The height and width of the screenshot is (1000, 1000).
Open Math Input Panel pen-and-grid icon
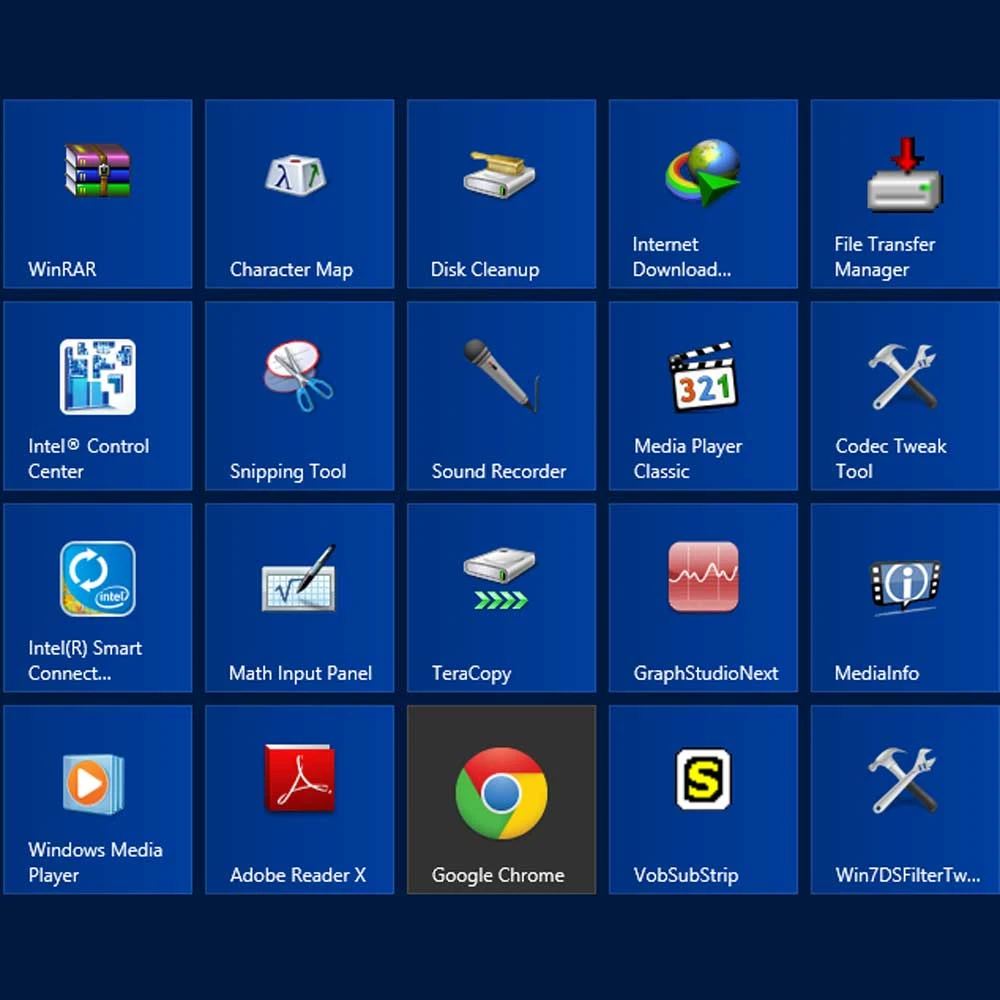pyautogui.click(x=299, y=578)
